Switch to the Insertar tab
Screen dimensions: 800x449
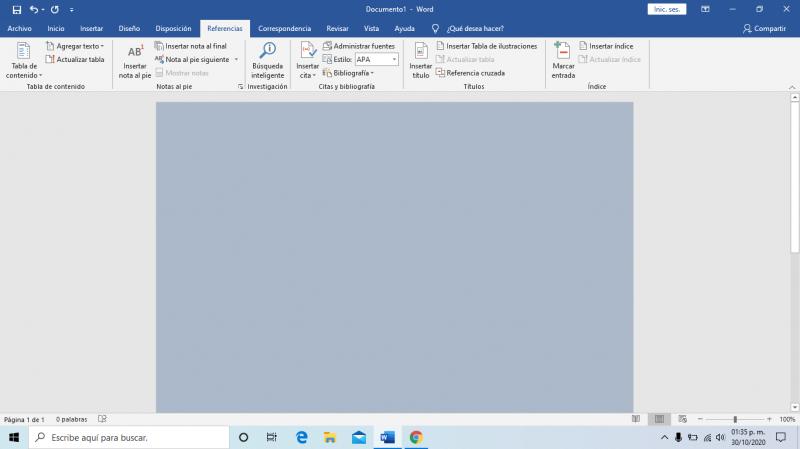click(x=91, y=29)
